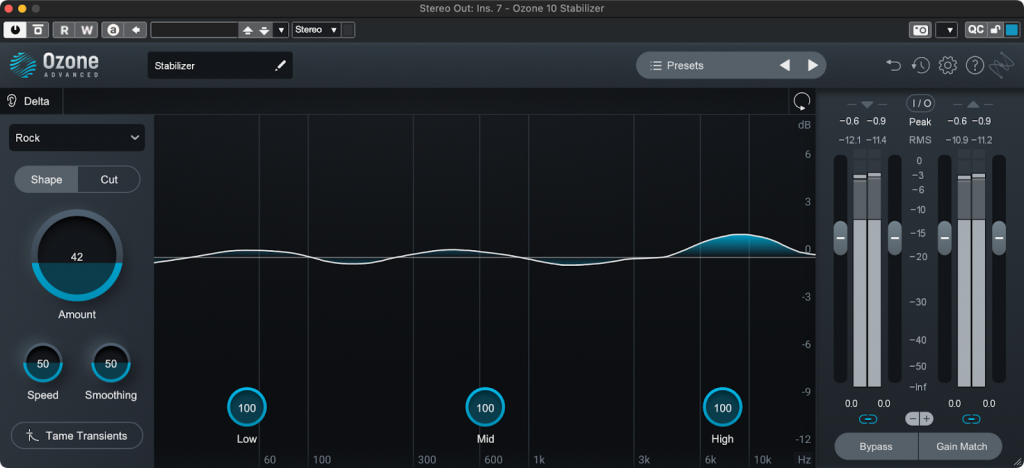Click the Bypass button
The width and height of the screenshot is (1024, 468).
coord(876,446)
